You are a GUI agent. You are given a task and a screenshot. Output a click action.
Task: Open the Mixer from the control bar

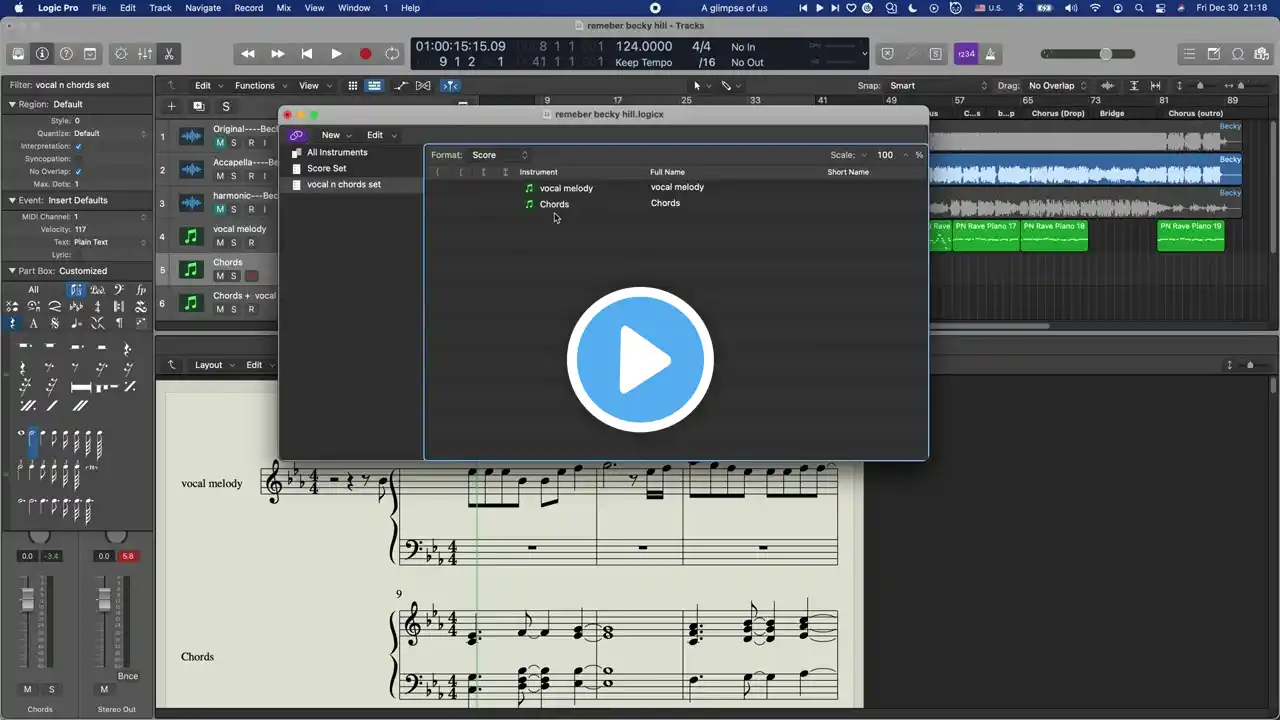tap(145, 54)
